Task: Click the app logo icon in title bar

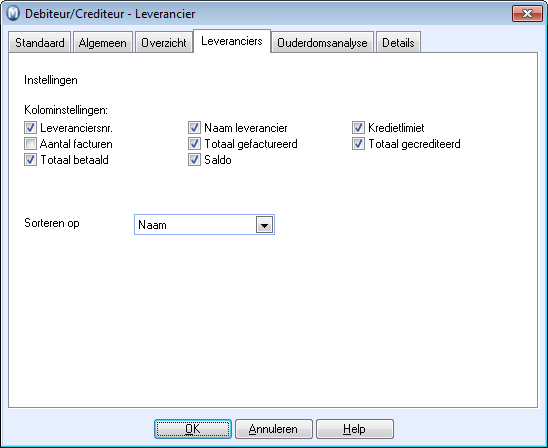Action: coord(13,14)
